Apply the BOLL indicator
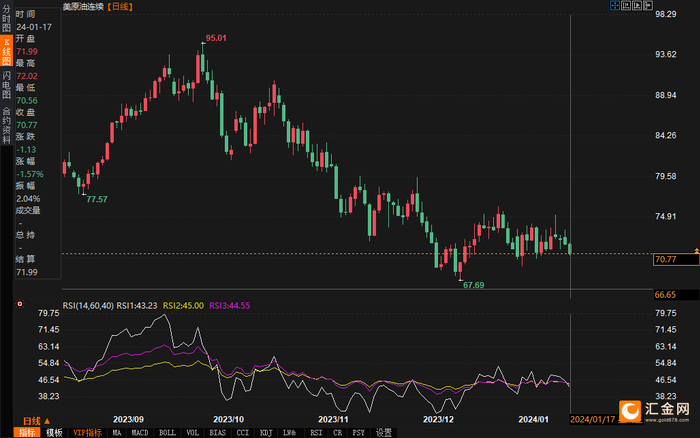Viewport: 700px width, 438px height. pos(167,433)
